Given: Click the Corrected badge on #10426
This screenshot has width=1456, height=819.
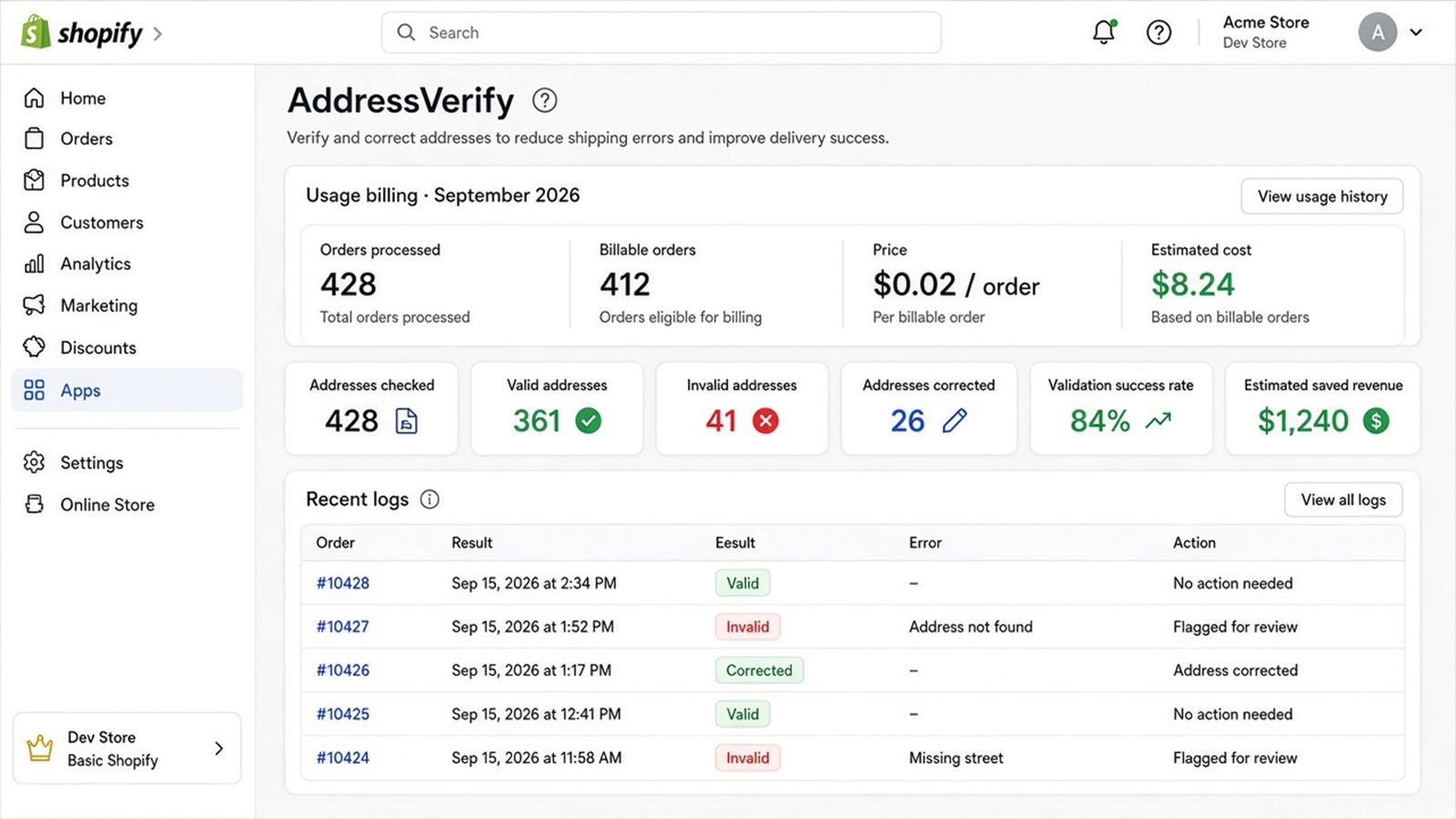Looking at the screenshot, I should (759, 671).
